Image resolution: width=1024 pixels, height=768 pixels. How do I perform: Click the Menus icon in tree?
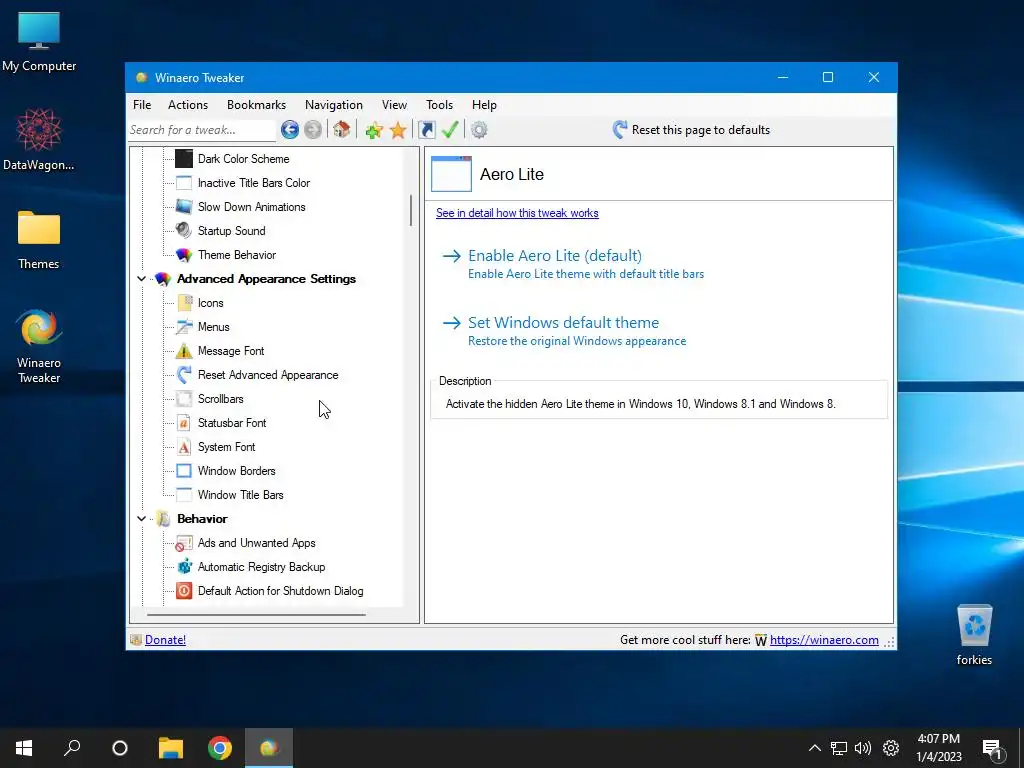(184, 327)
